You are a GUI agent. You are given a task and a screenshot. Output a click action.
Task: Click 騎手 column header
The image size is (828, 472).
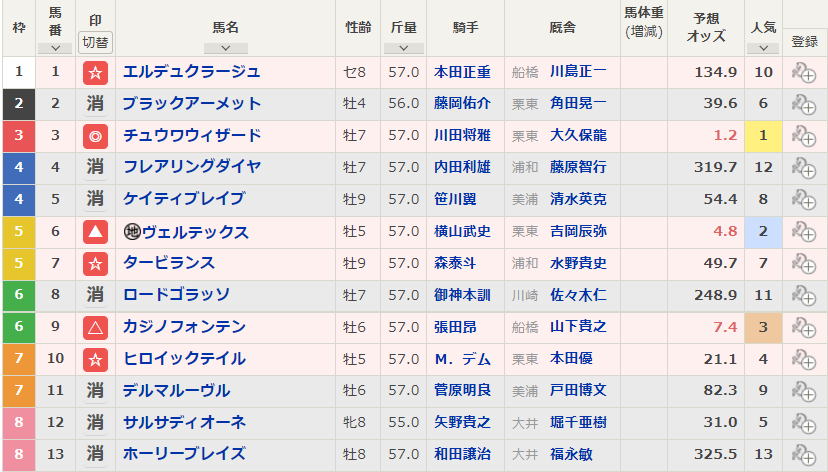tap(465, 27)
